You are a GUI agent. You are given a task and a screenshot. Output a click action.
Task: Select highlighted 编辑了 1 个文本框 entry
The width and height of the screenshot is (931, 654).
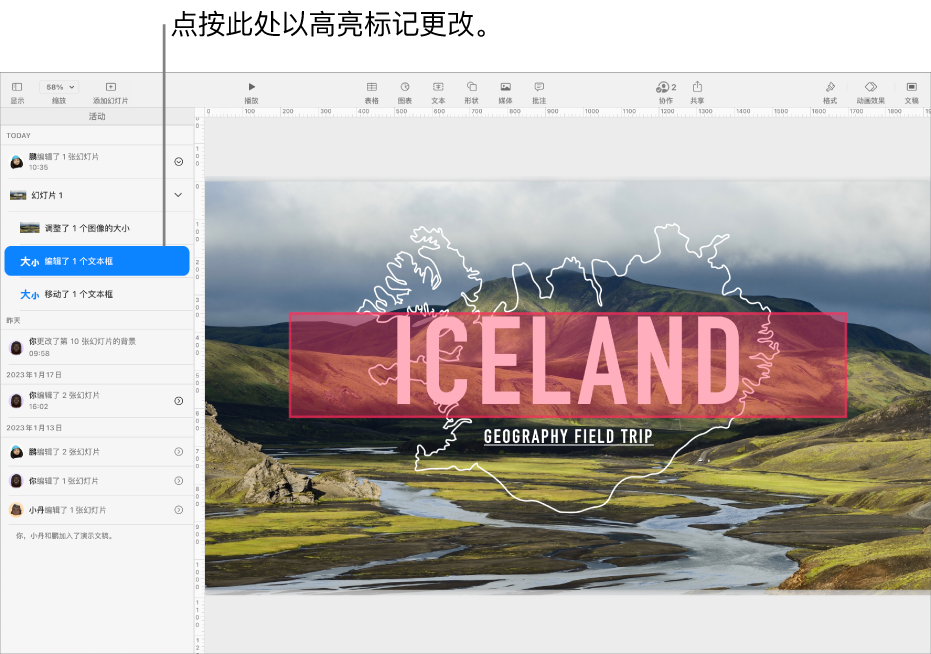pyautogui.click(x=97, y=261)
